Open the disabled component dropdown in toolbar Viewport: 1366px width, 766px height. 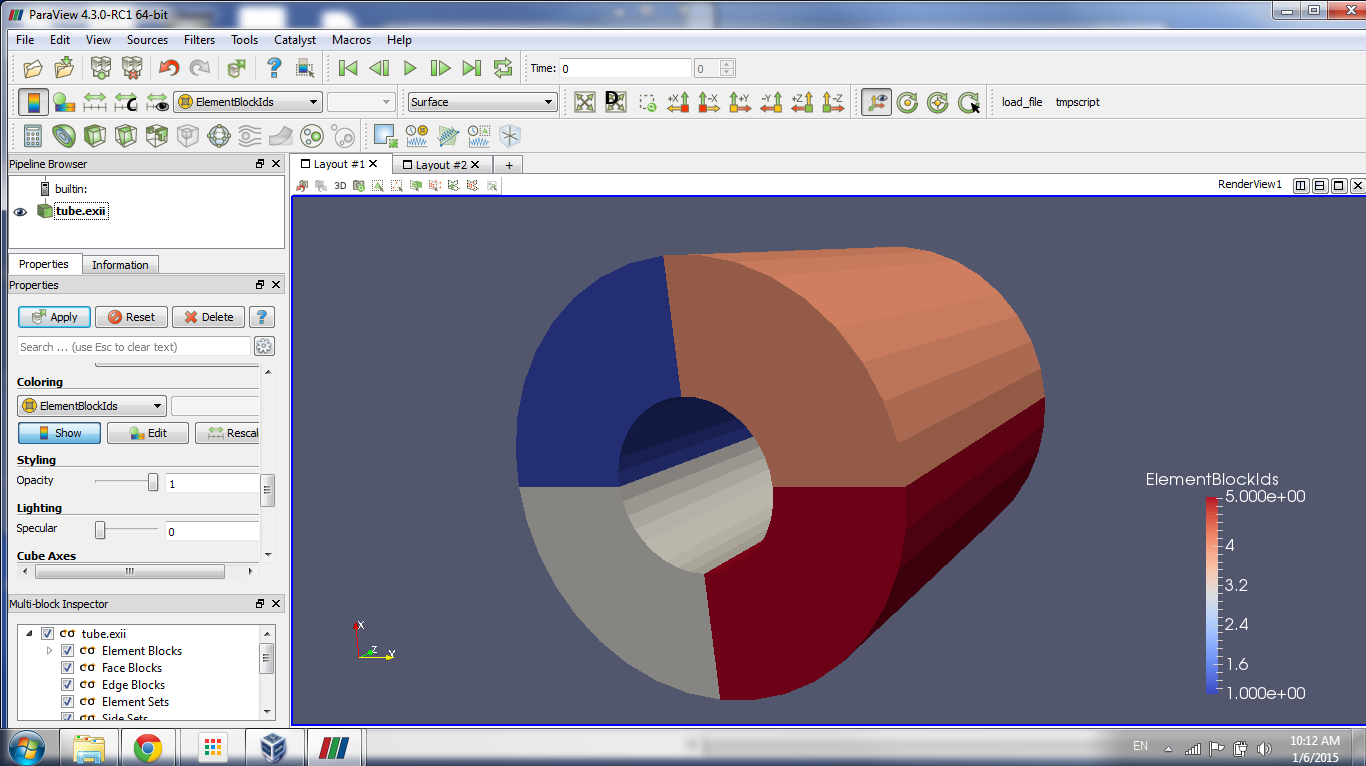pyautogui.click(x=361, y=102)
